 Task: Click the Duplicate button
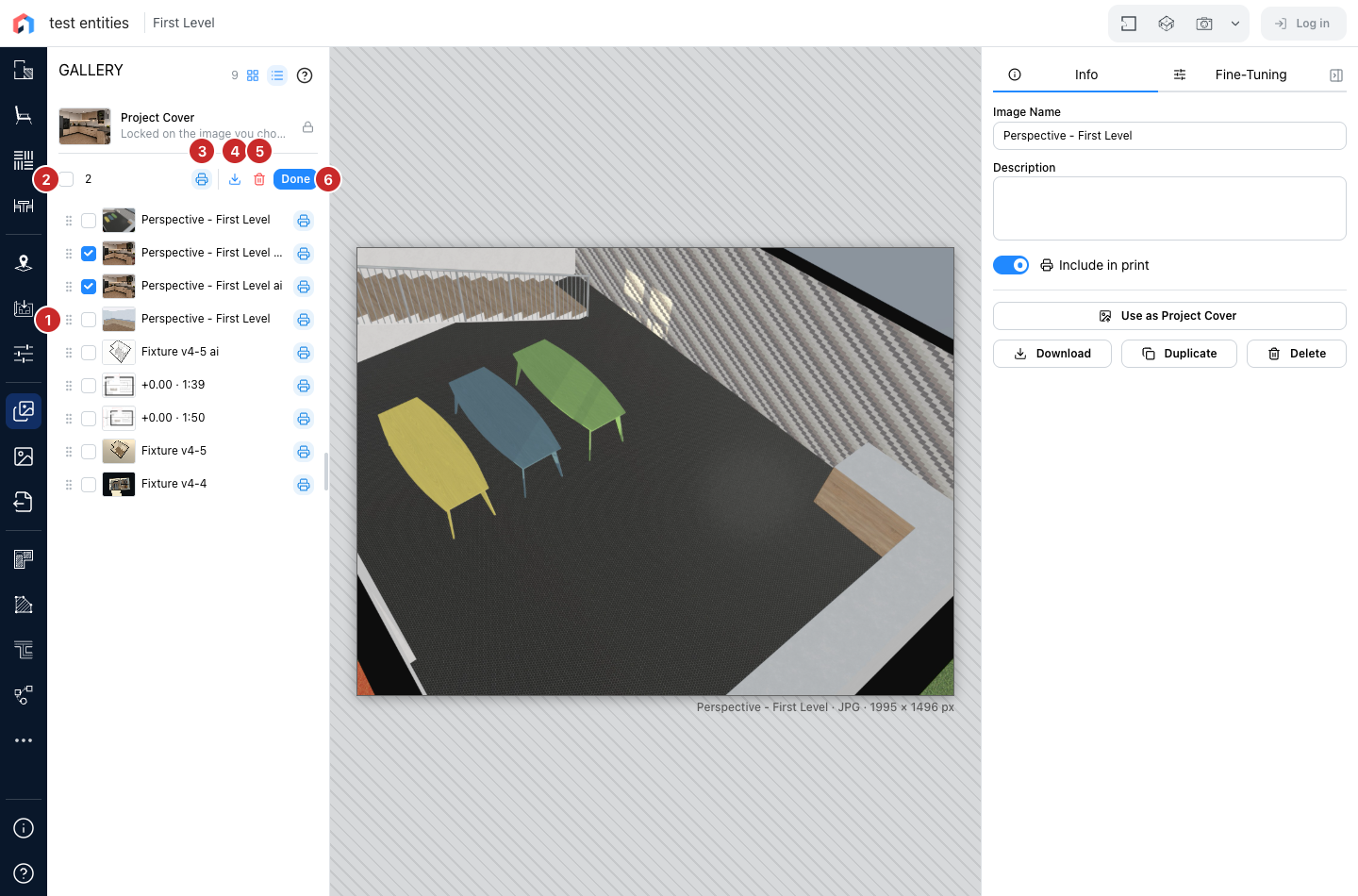1179,354
